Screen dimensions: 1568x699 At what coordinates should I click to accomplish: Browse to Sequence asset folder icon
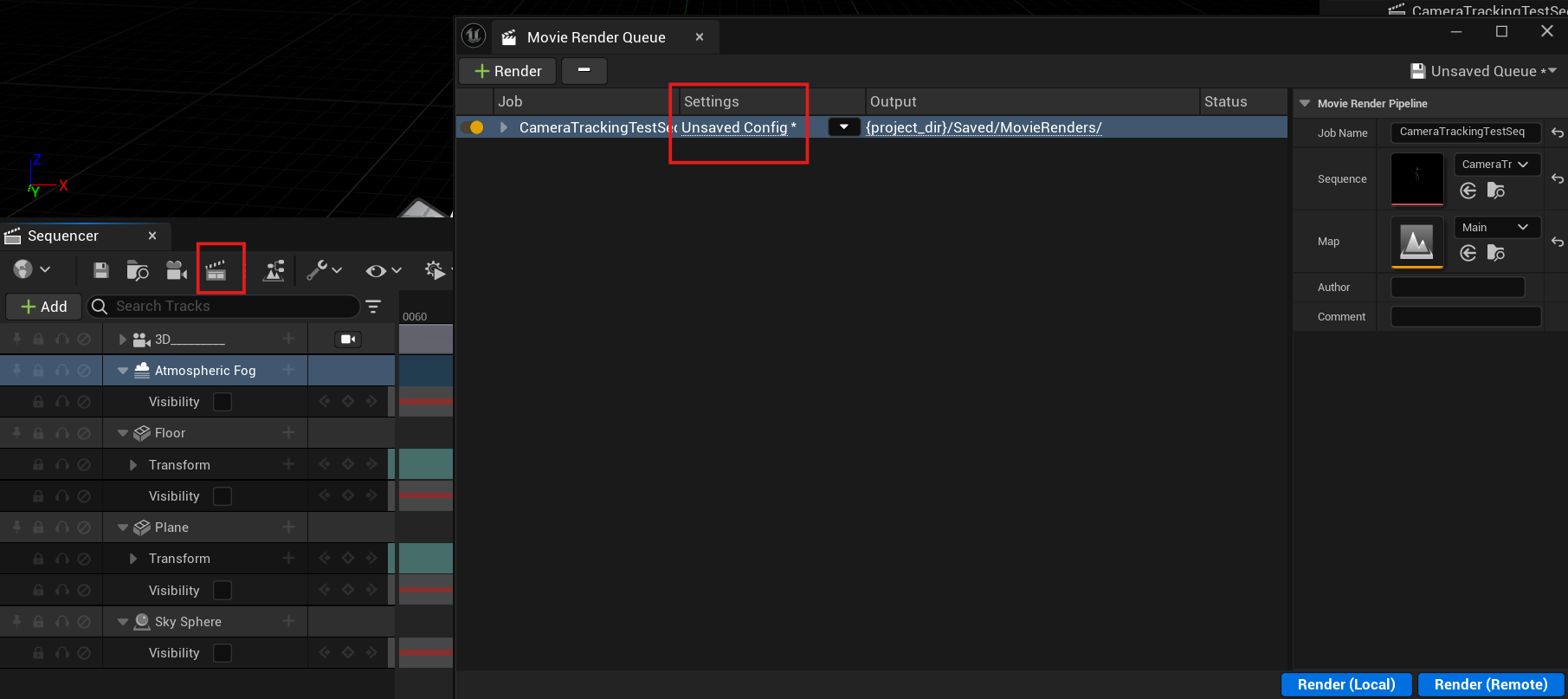[x=1496, y=191]
